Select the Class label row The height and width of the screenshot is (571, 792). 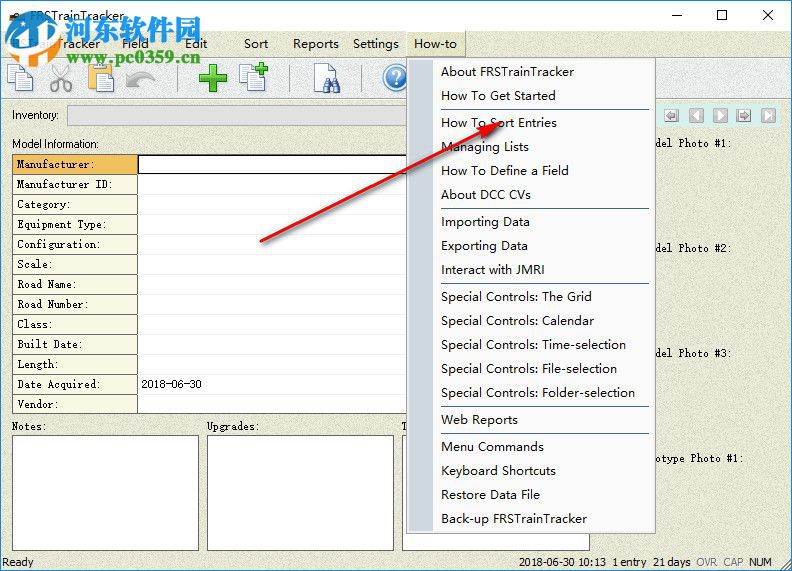(75, 324)
